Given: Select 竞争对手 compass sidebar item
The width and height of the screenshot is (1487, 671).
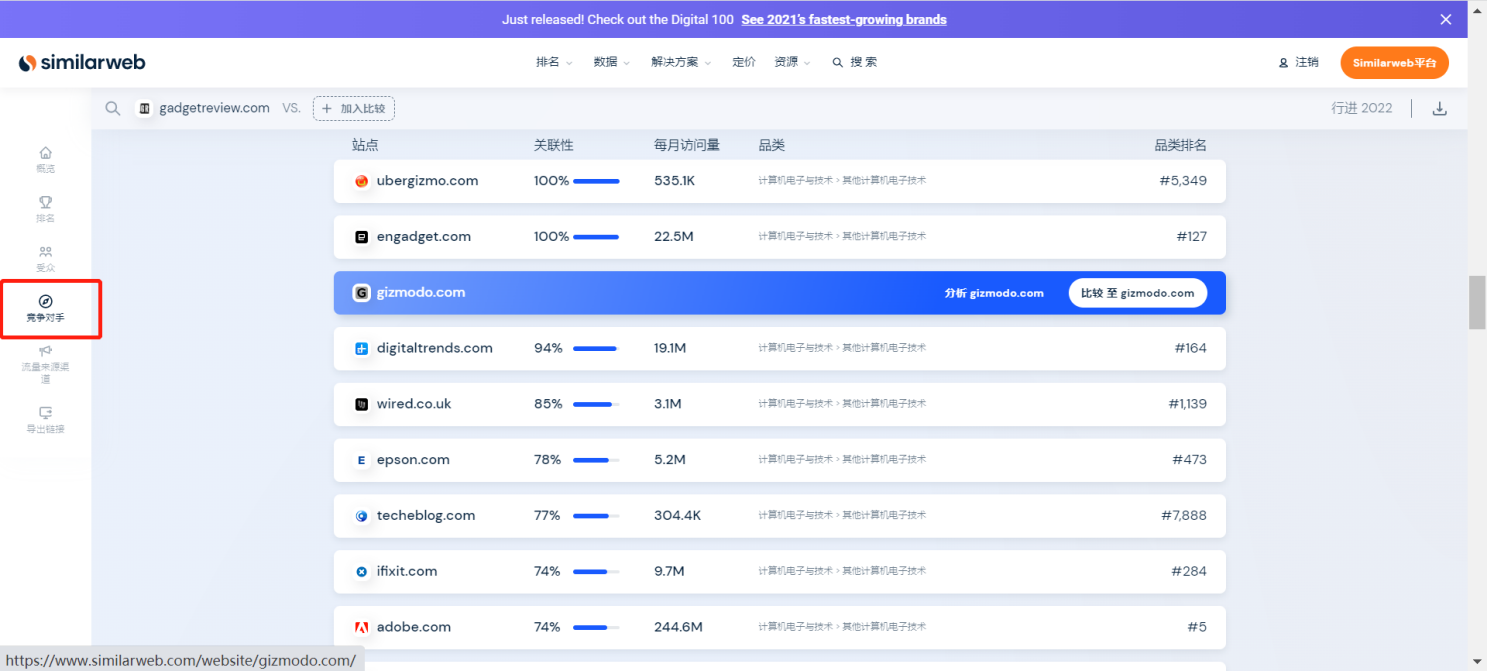Looking at the screenshot, I should 45,309.
